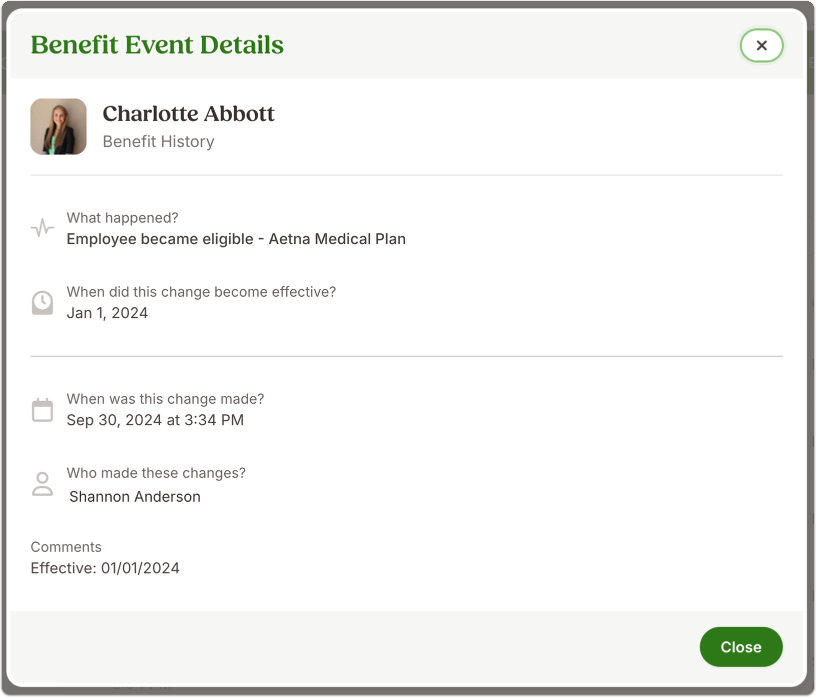Click the Benefit Event Details title
The width and height of the screenshot is (816, 697).
157,45
